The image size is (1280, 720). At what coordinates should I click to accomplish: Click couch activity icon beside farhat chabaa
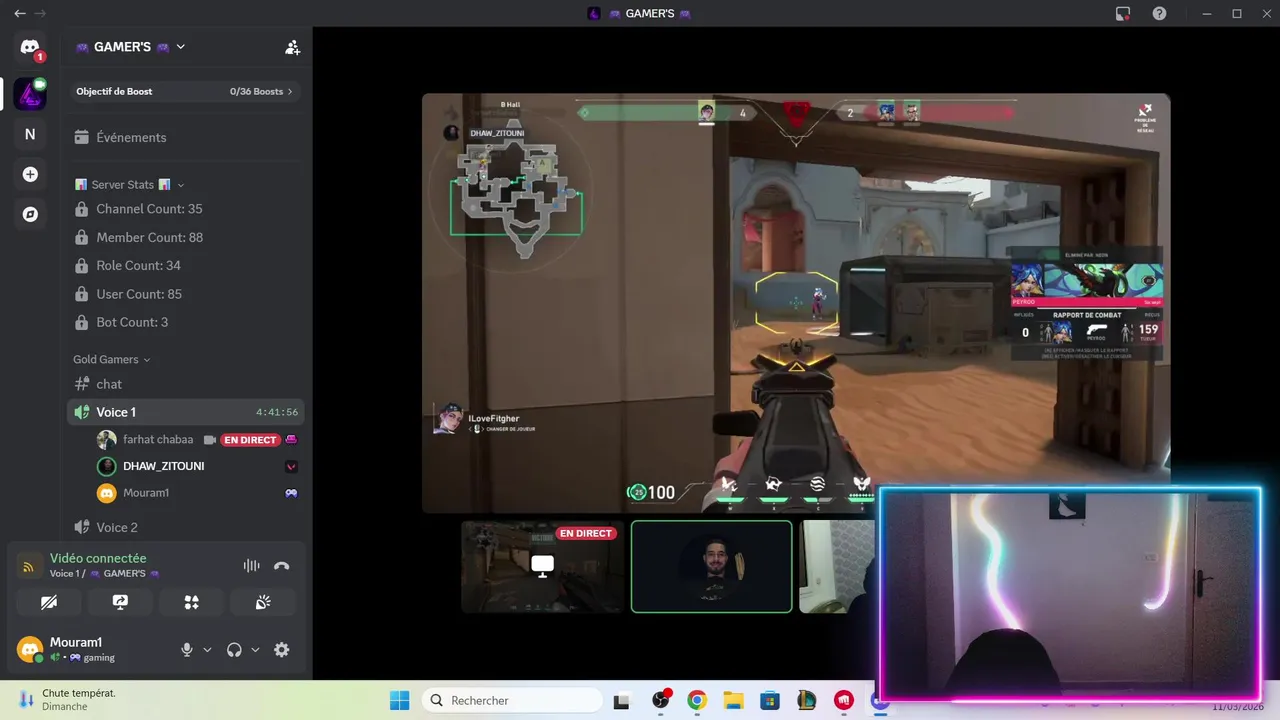[x=291, y=440]
